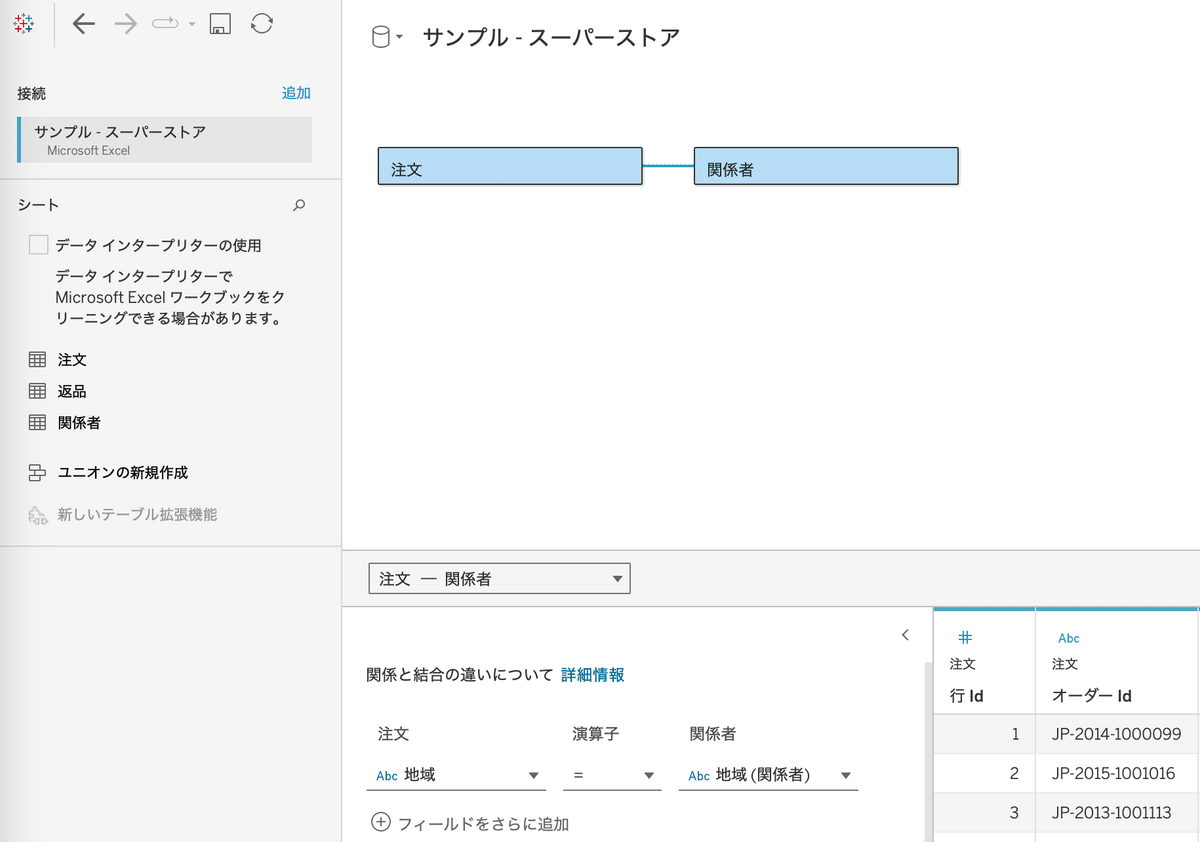Add a new connection with 追加

click(x=296, y=93)
